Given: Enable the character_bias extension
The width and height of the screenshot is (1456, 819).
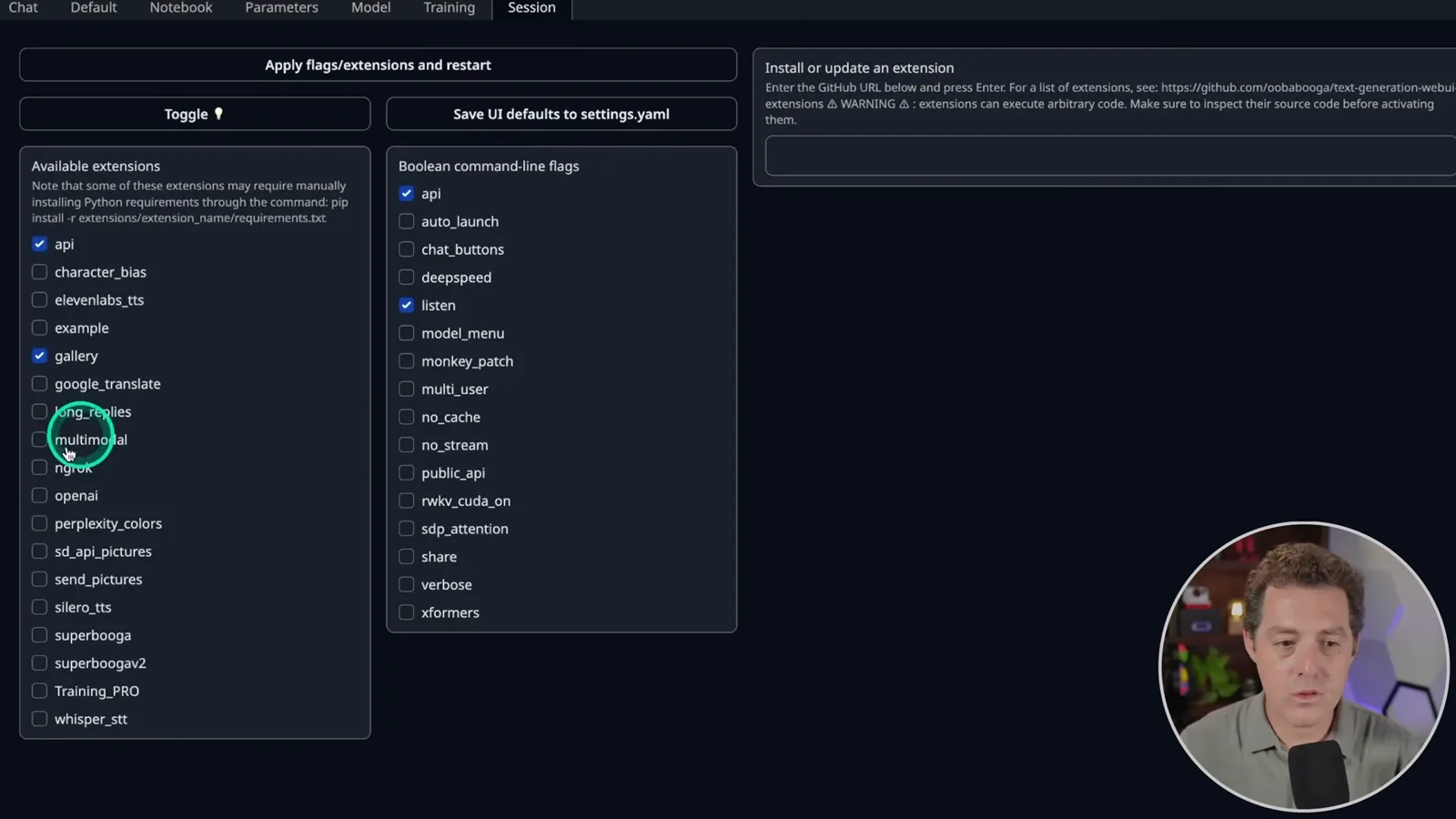Looking at the screenshot, I should pos(39,272).
